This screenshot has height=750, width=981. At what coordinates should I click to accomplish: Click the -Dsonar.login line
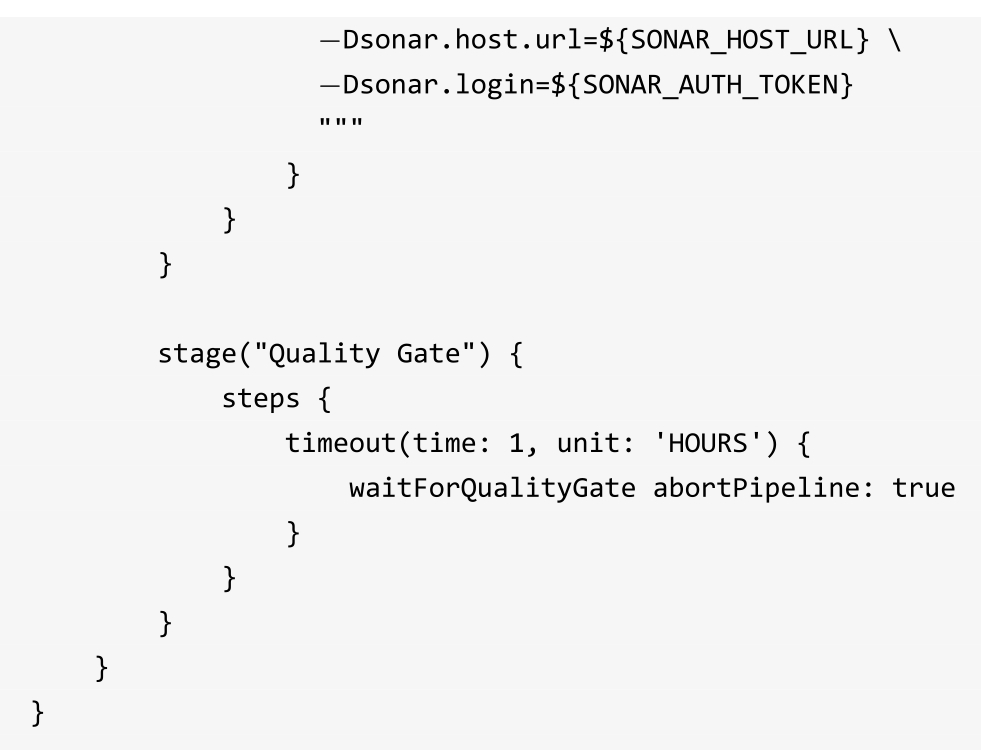click(586, 85)
